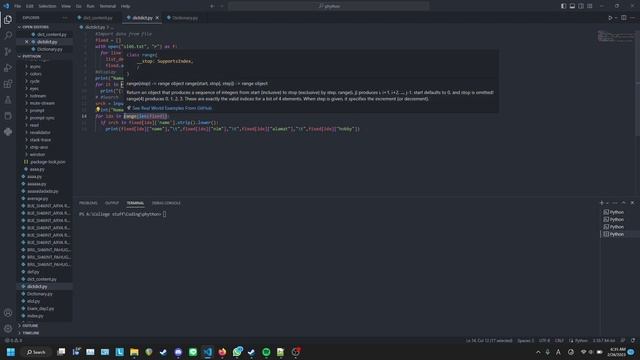Open the Windows Start menu
This screenshot has height=360, width=640.
pyautogui.click(x=11, y=352)
